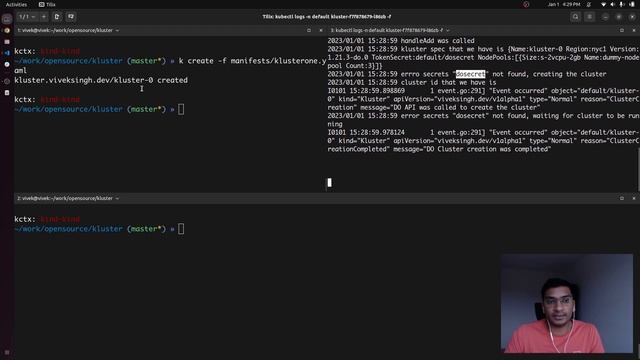Image resolution: width=640 pixels, height=360 pixels.
Task: Click text 'kluster.viveksingh.dev/kluster-0 created'
Action: pyautogui.click(x=101, y=80)
